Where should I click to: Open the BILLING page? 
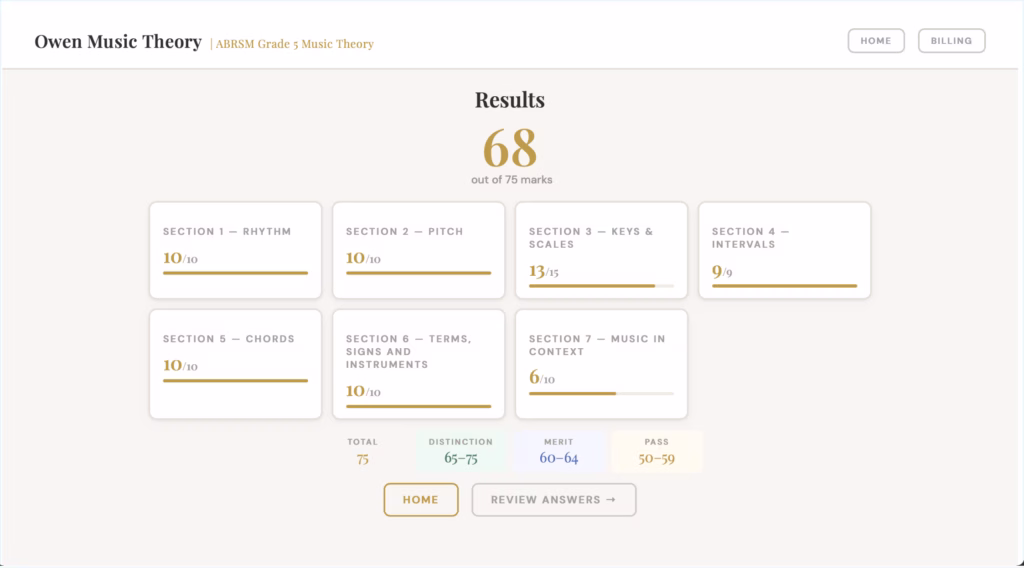(952, 40)
